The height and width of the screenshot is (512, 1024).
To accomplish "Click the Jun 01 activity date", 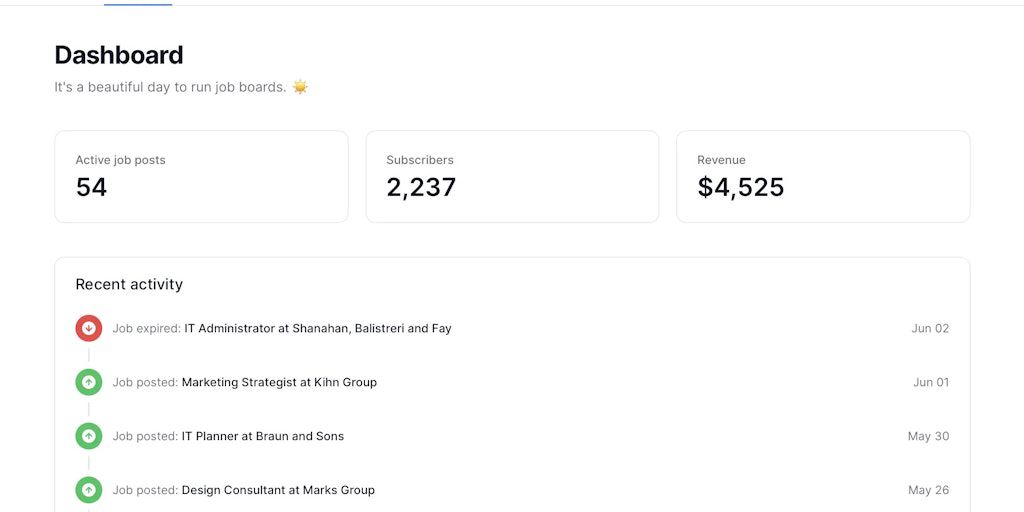I will tap(931, 382).
